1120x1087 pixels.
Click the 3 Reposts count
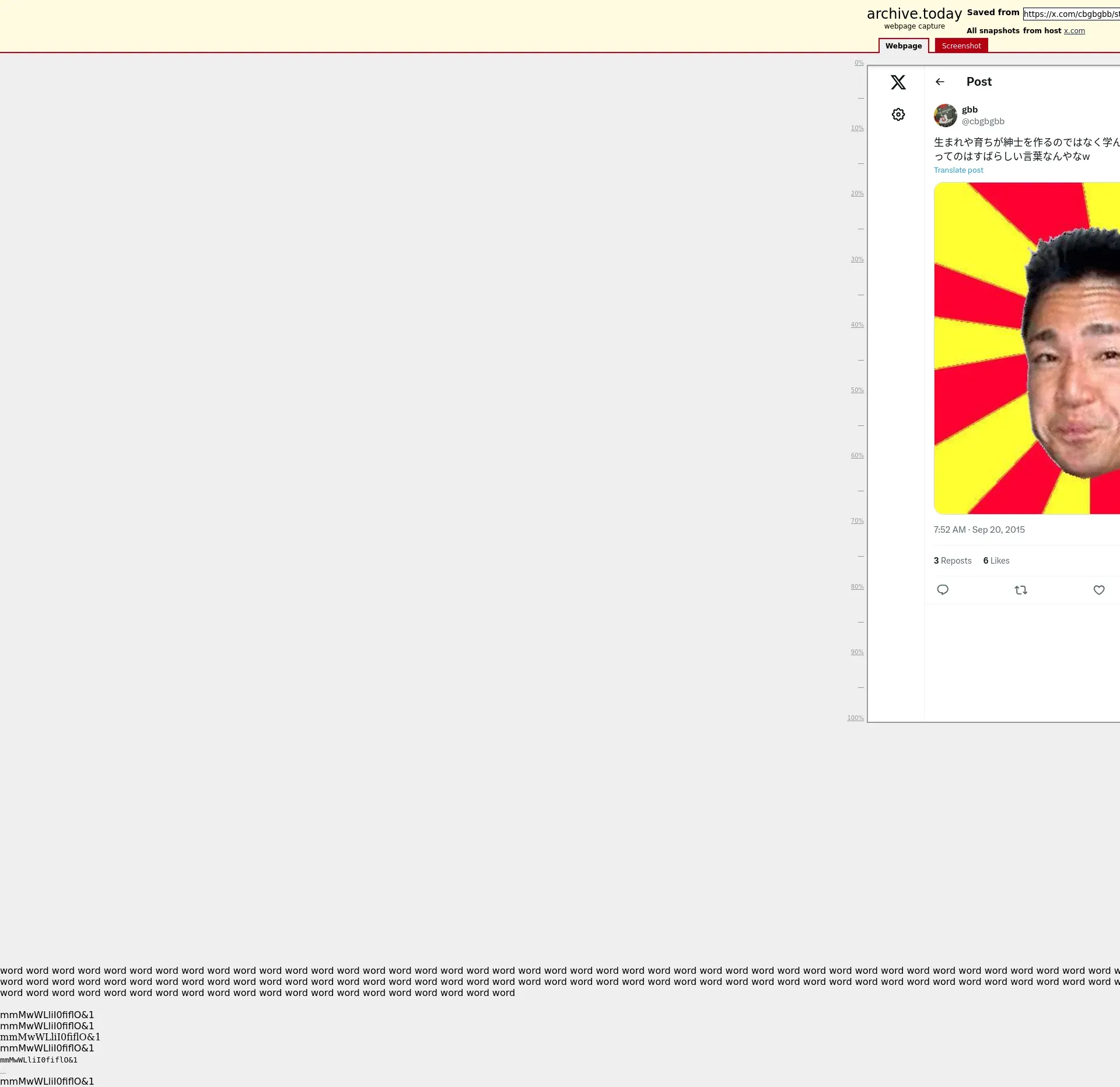coord(952,561)
